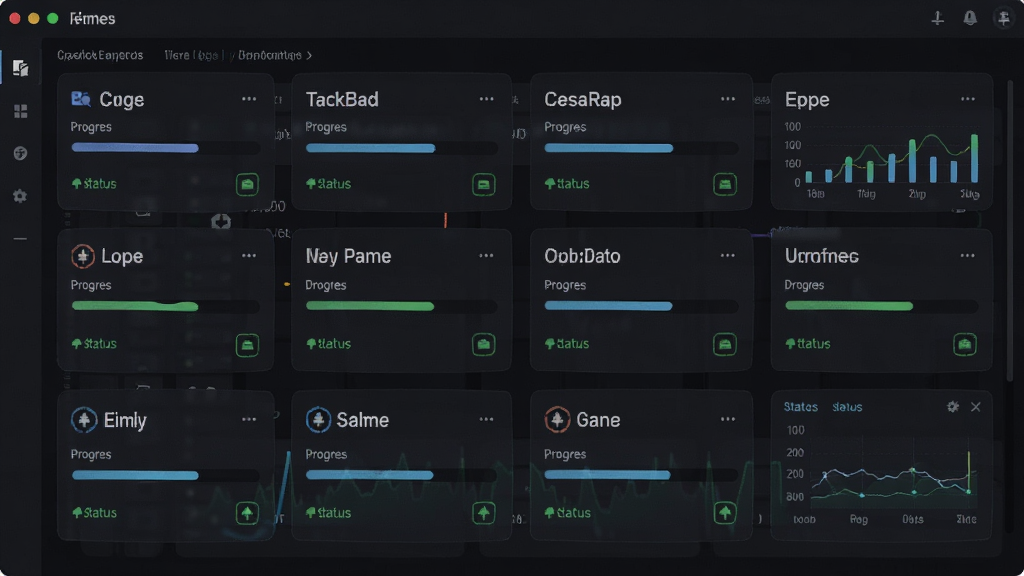Click the notification bell icon
Viewport: 1024px width, 576px height.
click(970, 18)
